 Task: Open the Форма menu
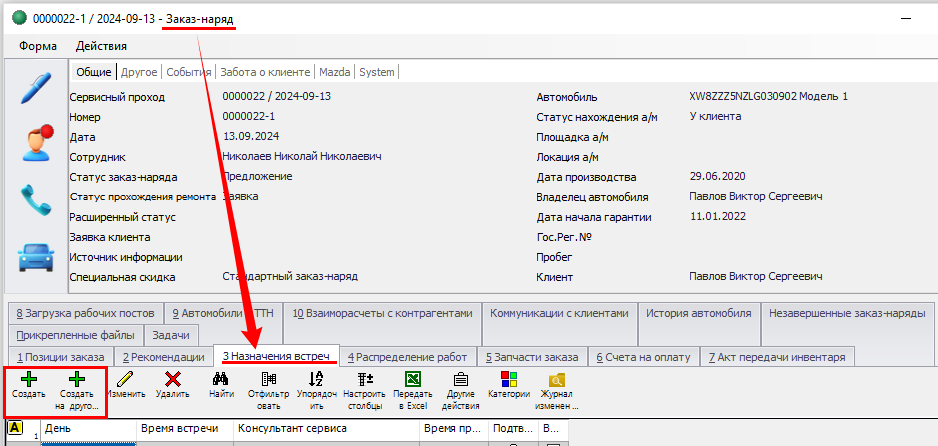point(38,46)
